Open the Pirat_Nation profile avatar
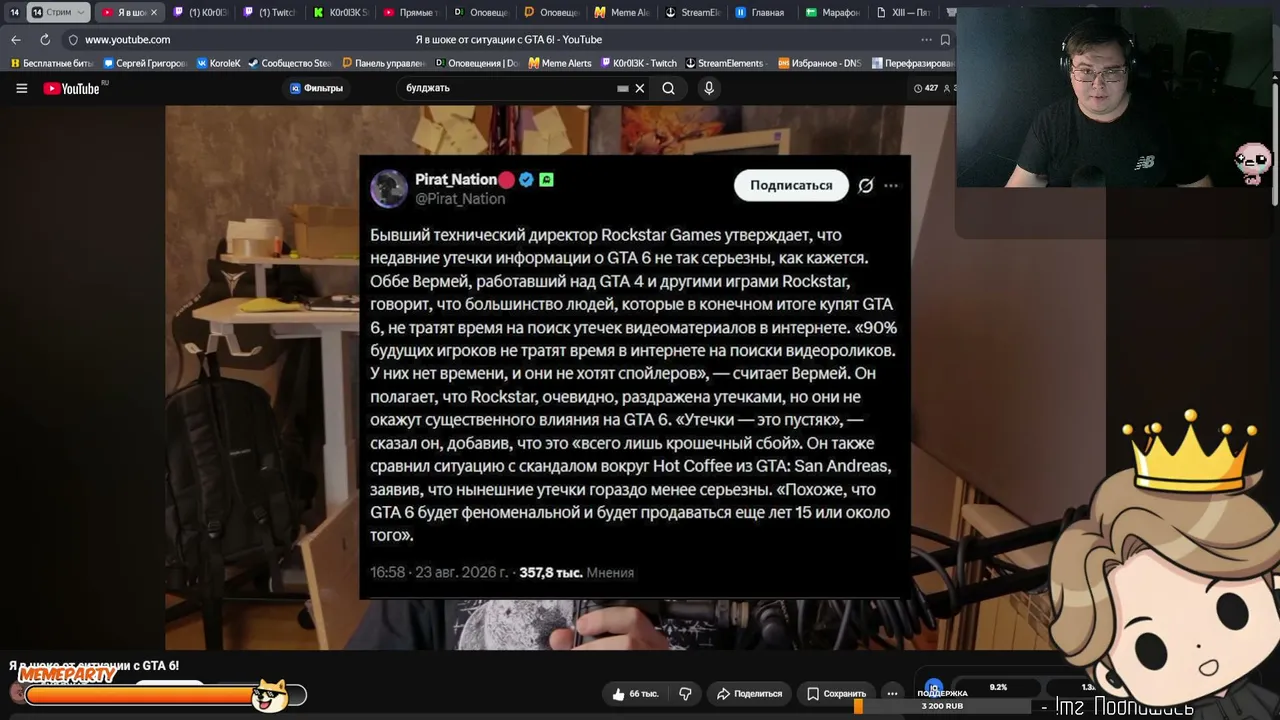Viewport: 1280px width, 720px height. (x=389, y=188)
